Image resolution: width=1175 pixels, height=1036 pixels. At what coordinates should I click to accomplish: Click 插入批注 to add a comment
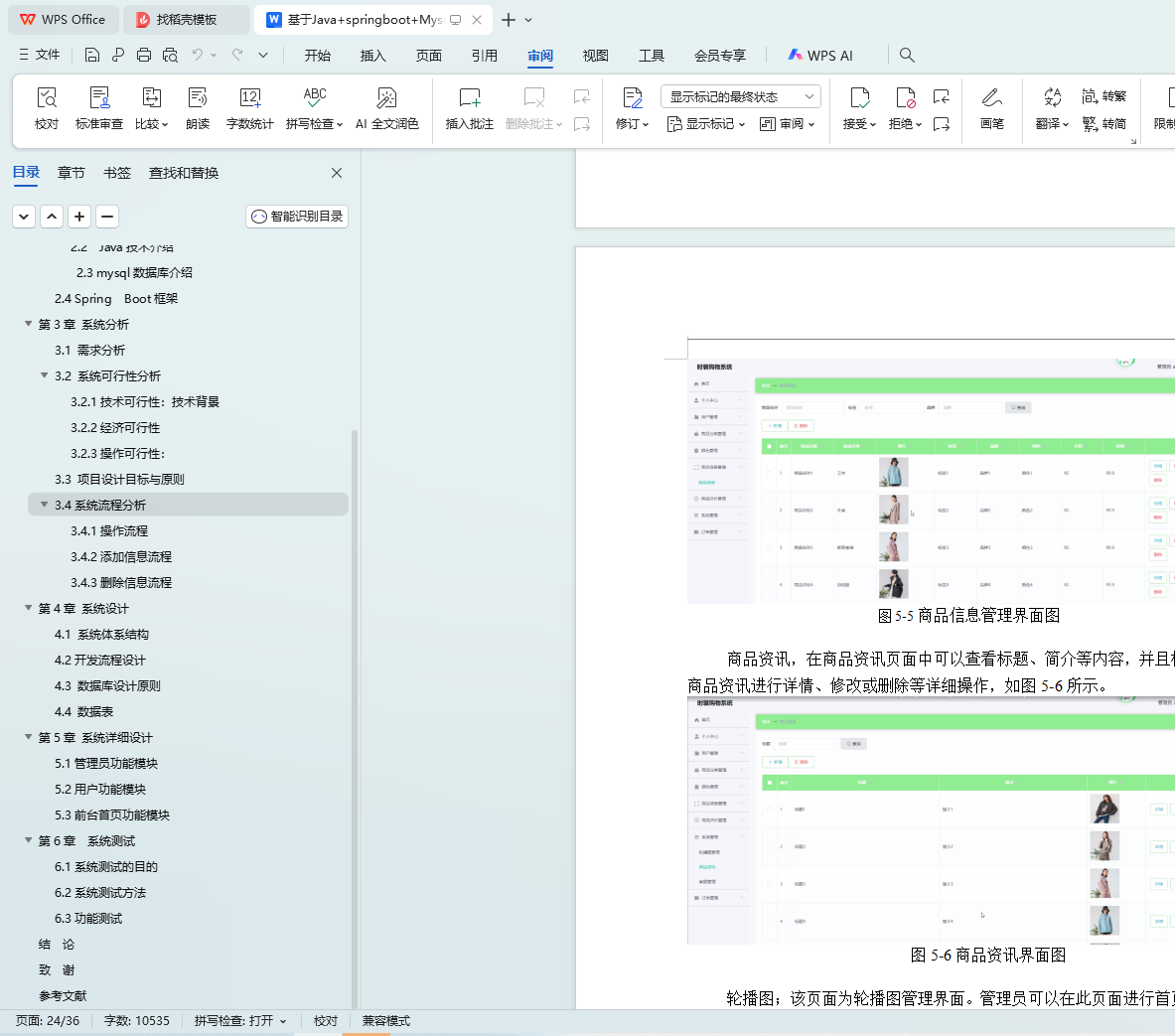(x=469, y=108)
